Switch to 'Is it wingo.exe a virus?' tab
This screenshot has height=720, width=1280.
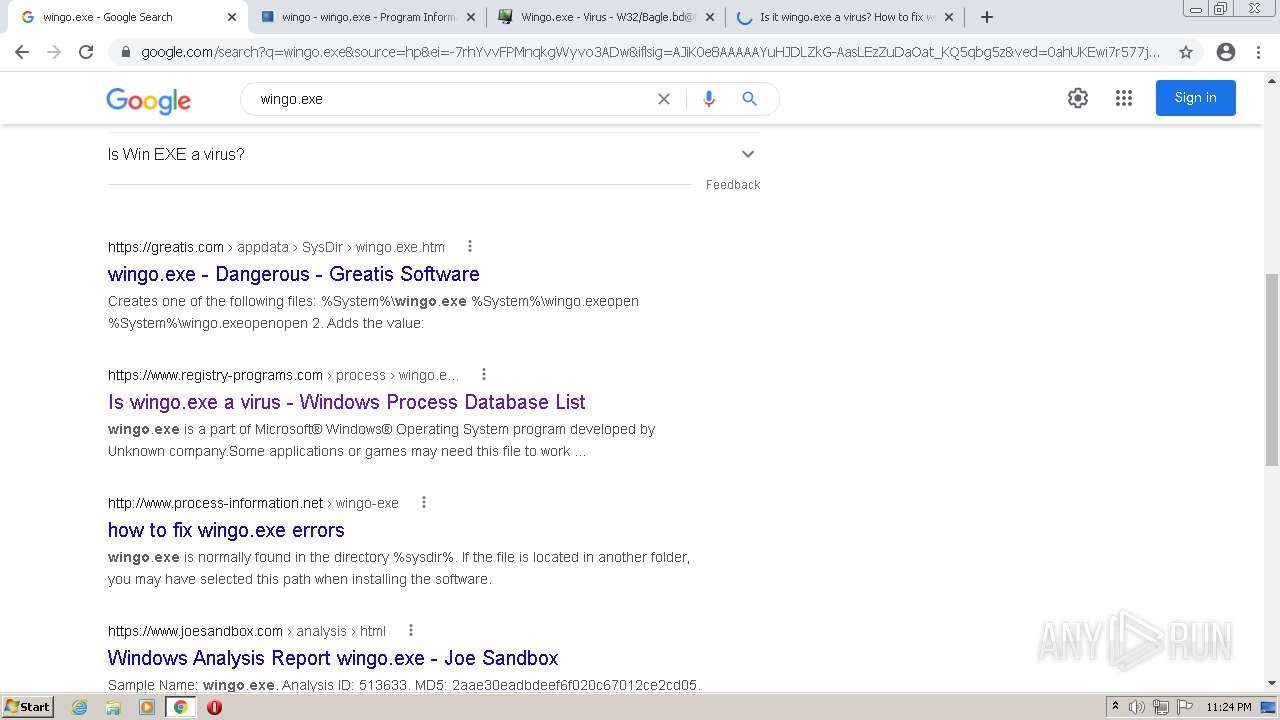845,17
